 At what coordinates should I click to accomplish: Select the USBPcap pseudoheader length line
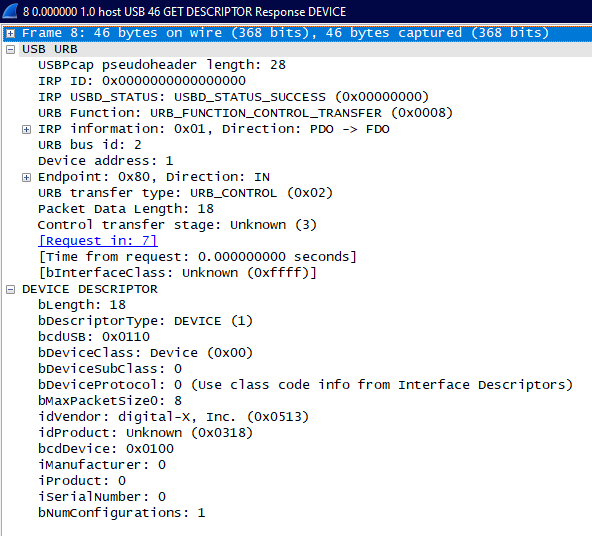click(162, 65)
